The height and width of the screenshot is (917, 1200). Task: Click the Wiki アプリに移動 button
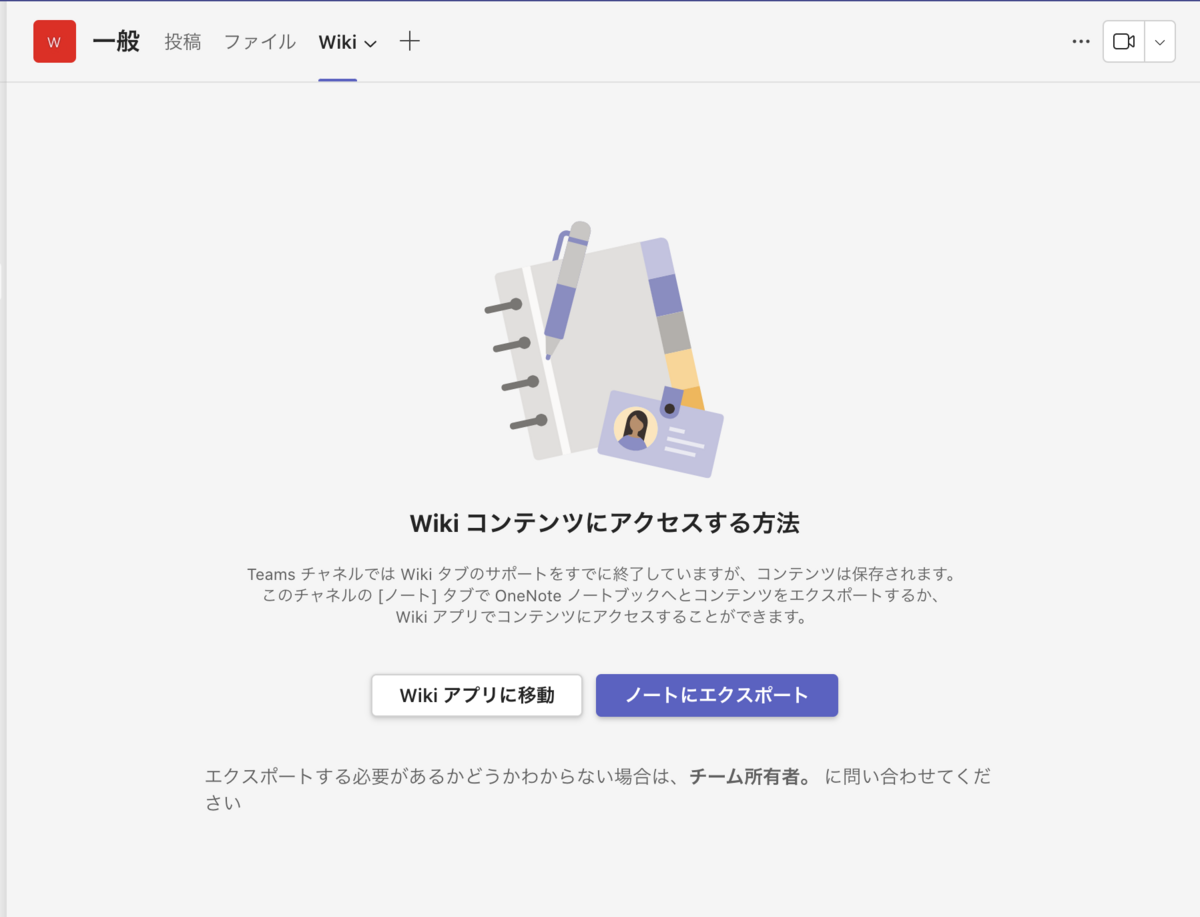(476, 695)
